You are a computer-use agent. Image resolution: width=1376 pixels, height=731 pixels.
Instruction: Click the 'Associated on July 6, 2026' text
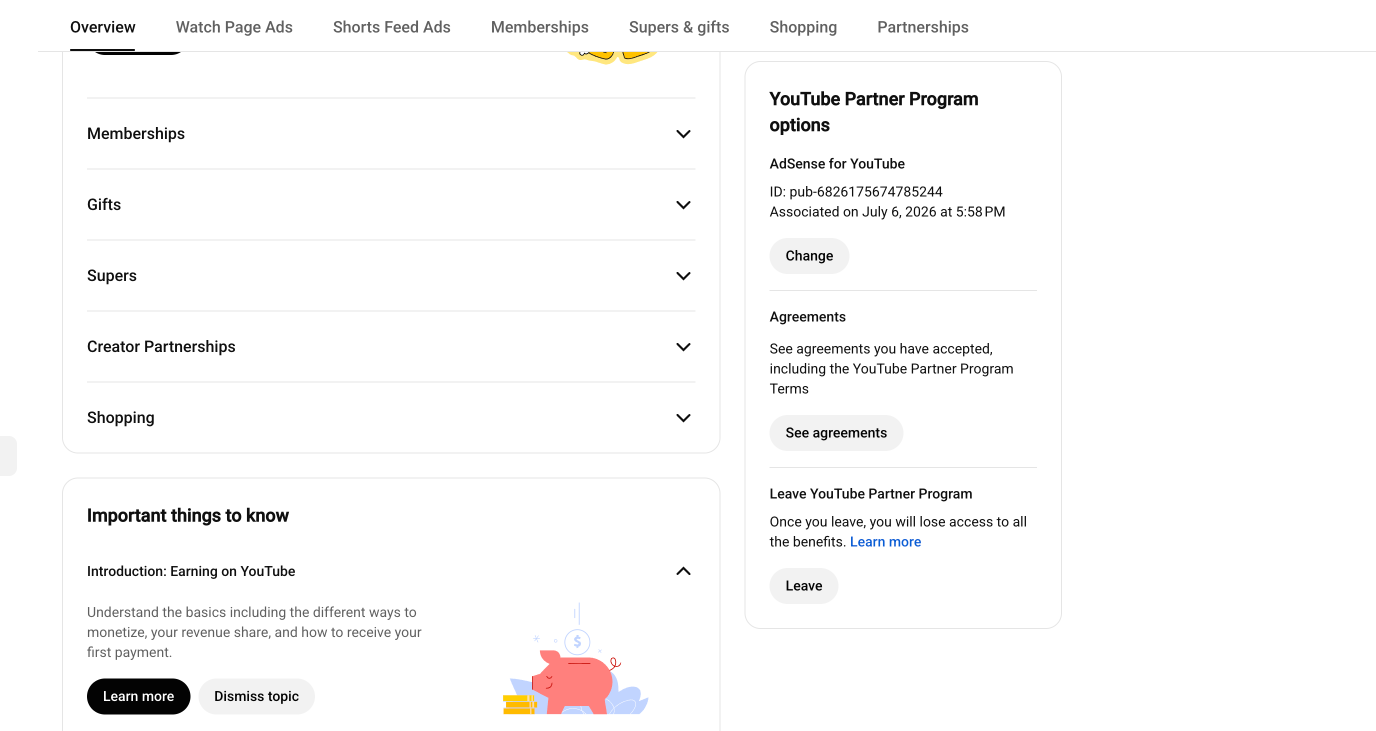[887, 212]
